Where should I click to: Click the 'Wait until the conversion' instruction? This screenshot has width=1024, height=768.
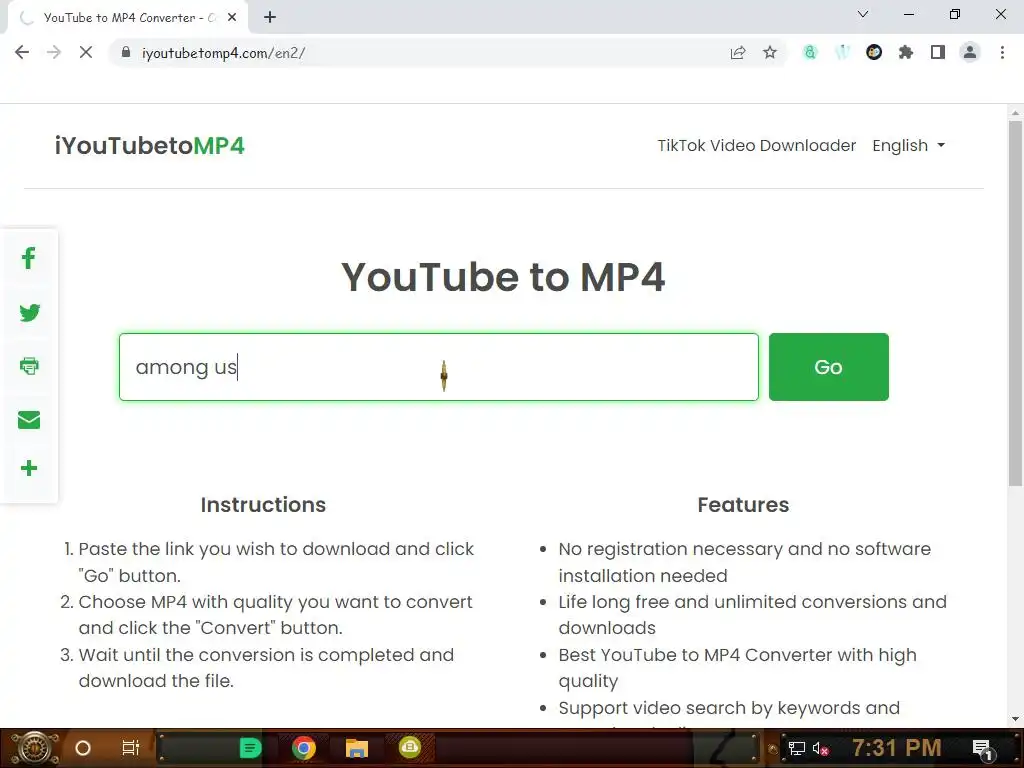266,667
